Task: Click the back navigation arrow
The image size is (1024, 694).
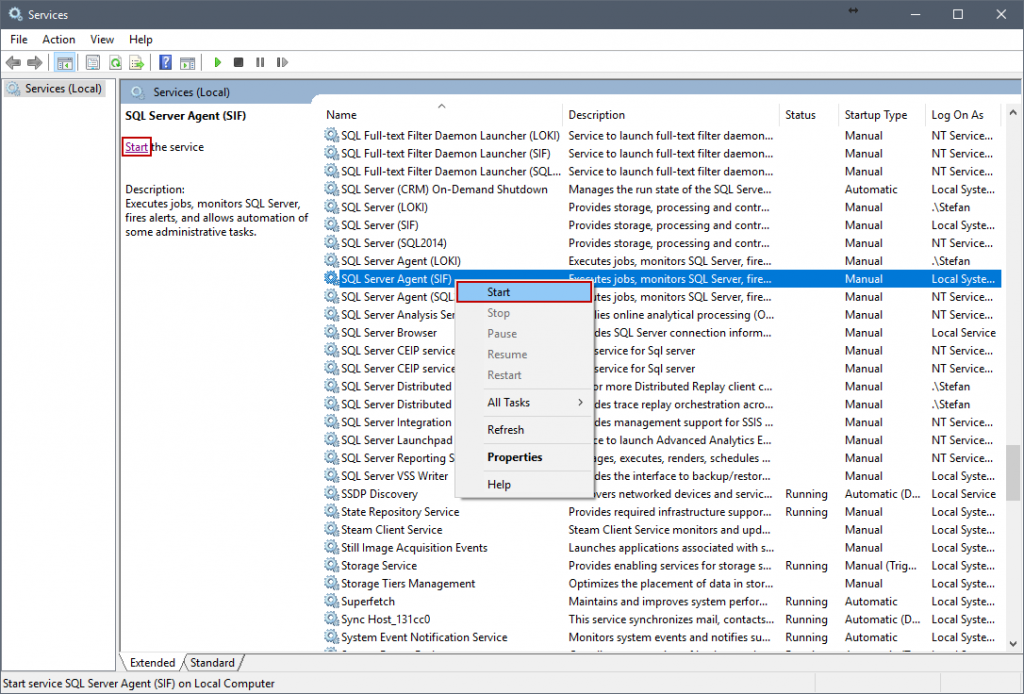Action: 14,62
